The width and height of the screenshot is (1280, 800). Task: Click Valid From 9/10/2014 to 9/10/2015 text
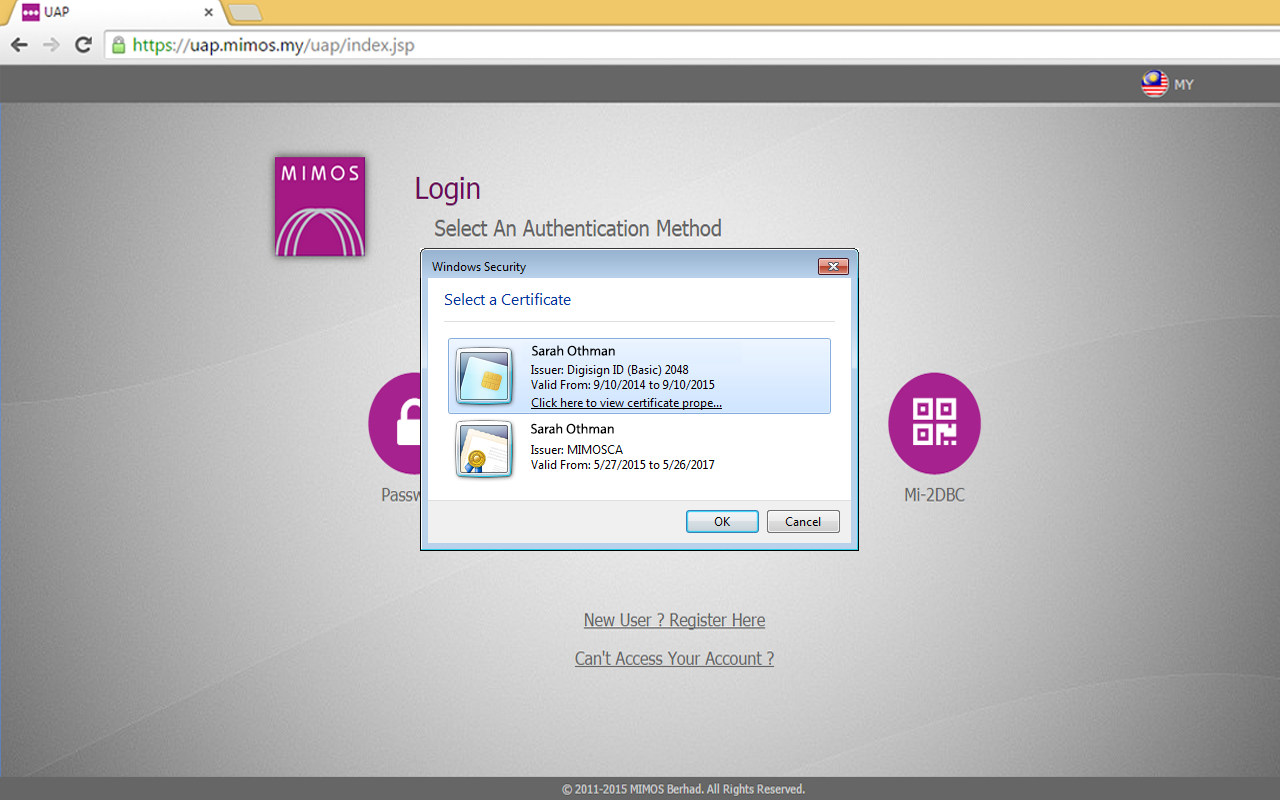point(622,385)
